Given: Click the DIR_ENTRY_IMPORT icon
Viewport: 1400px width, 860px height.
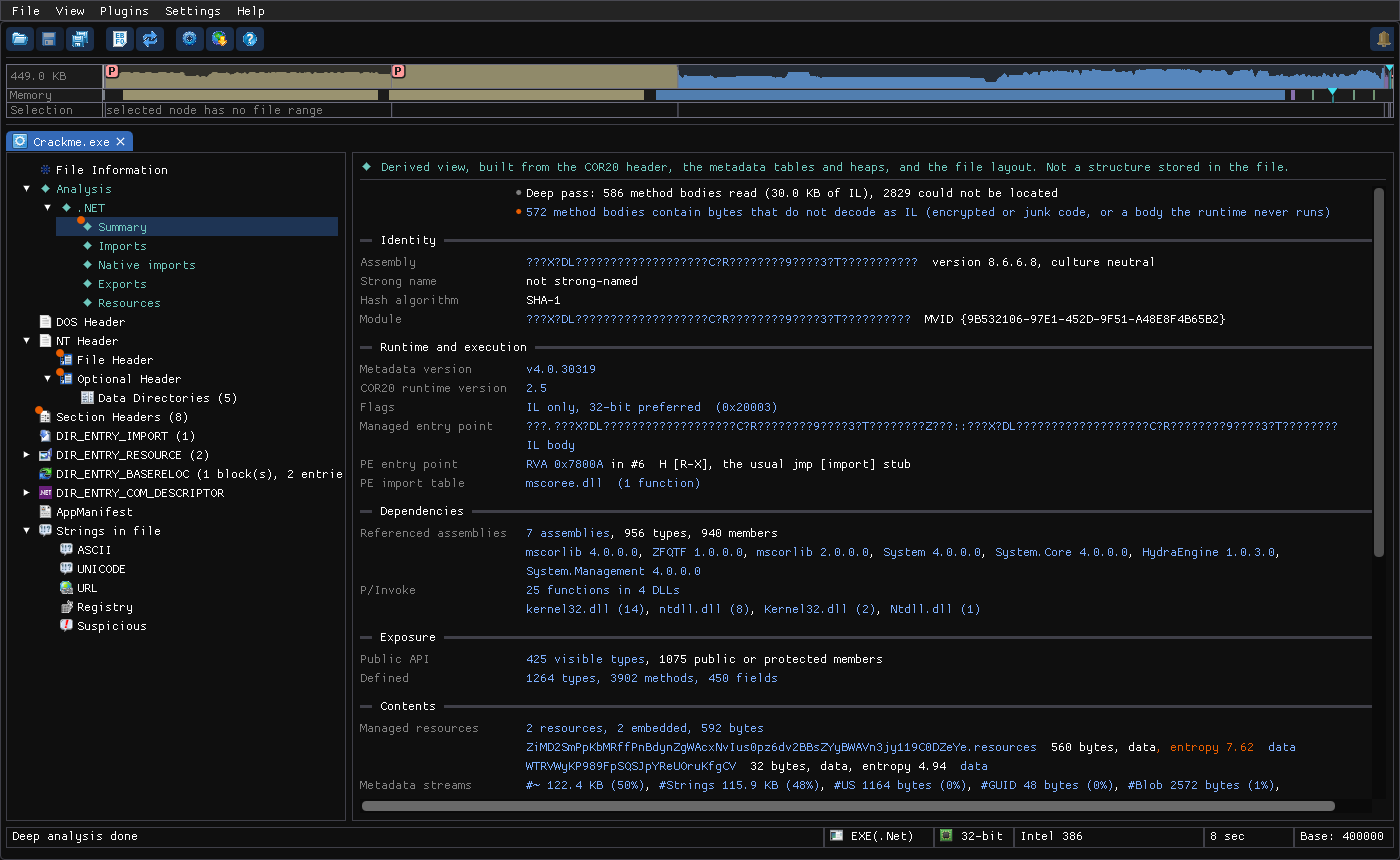Looking at the screenshot, I should point(45,436).
